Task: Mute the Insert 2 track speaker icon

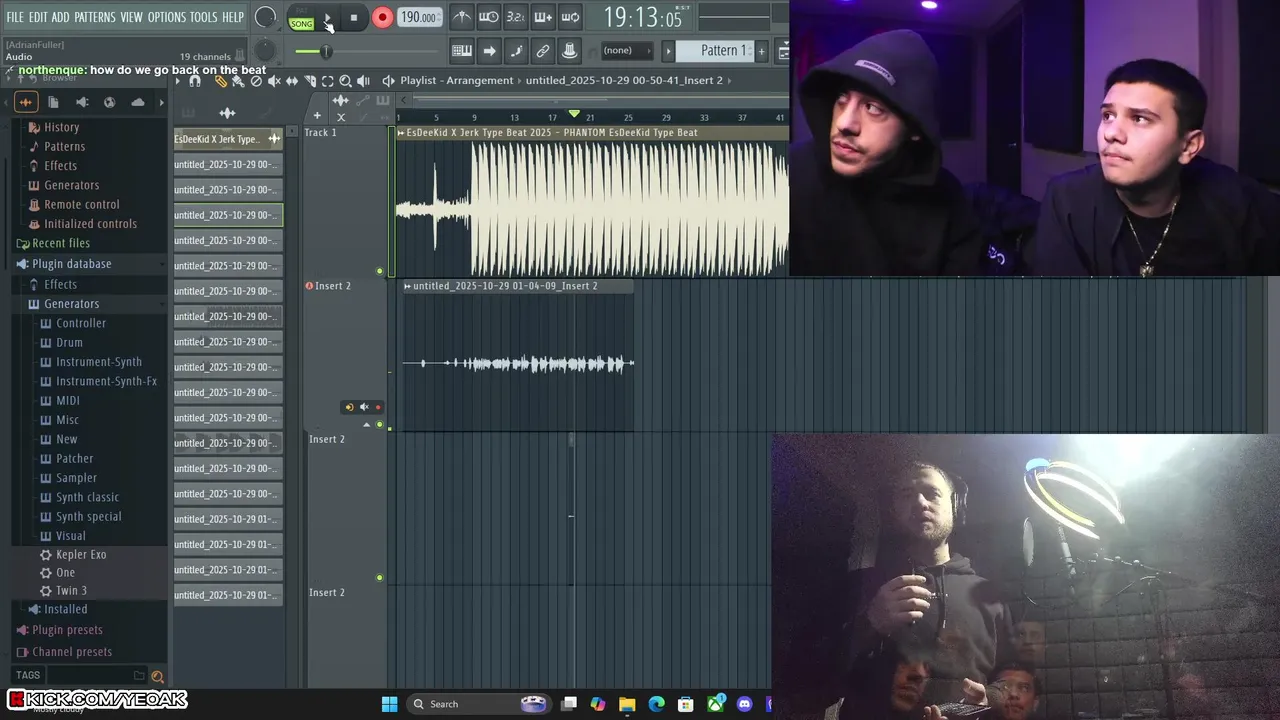Action: pyautogui.click(x=364, y=407)
